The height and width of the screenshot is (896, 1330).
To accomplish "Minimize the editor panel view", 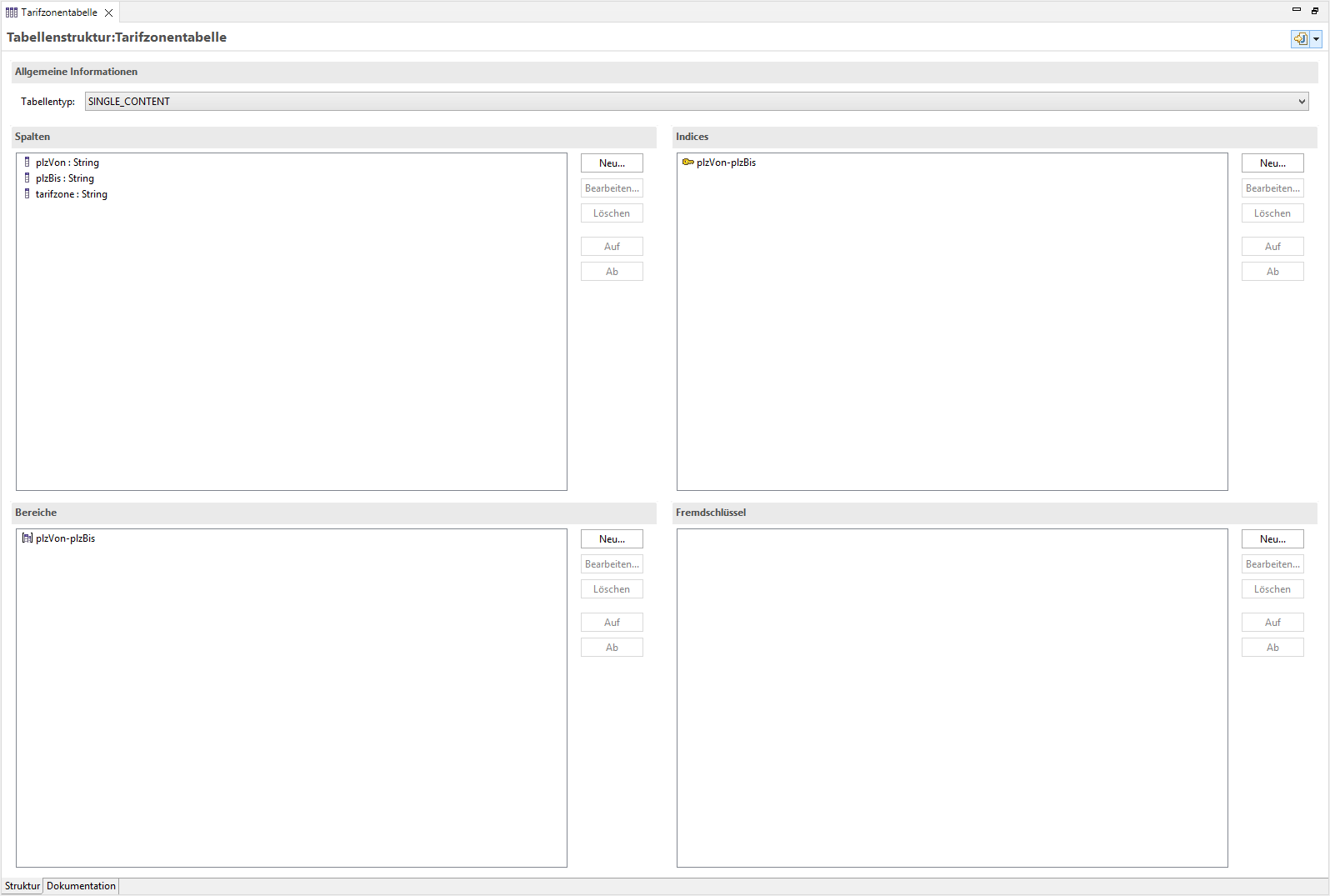I will tap(1296, 10).
